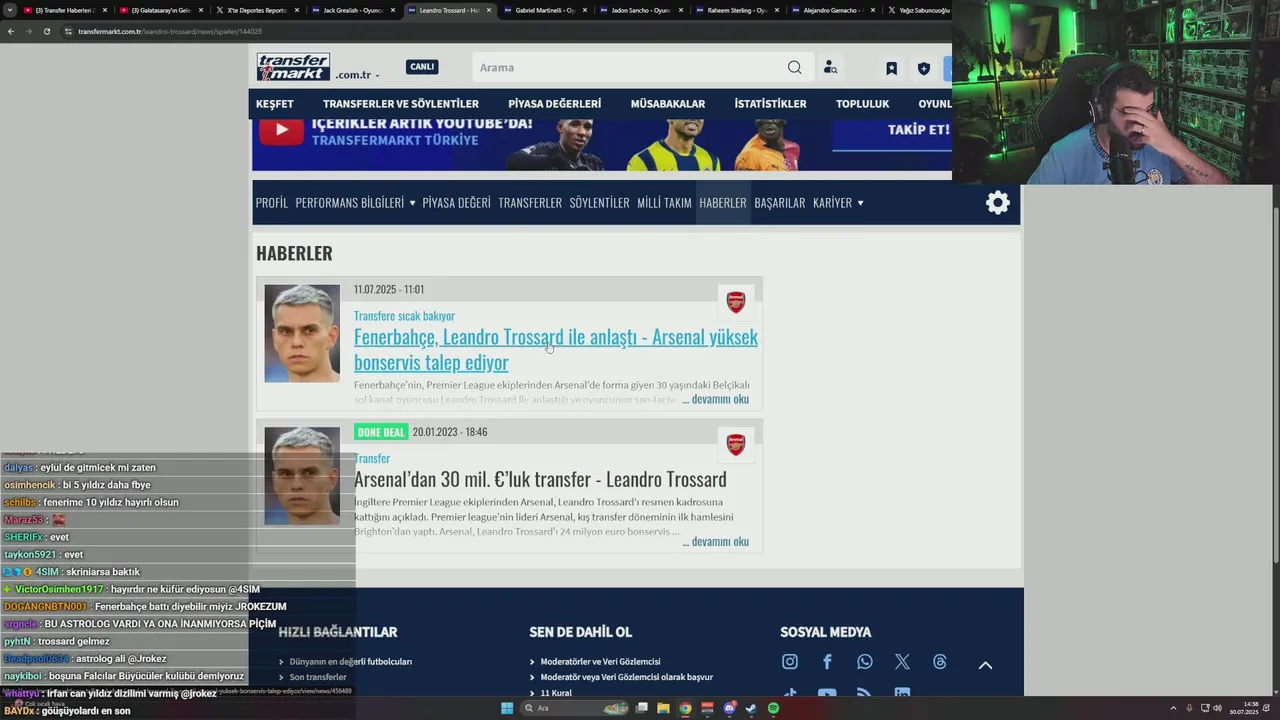
Task: Click the DONE DEAL badge
Action: tap(381, 432)
